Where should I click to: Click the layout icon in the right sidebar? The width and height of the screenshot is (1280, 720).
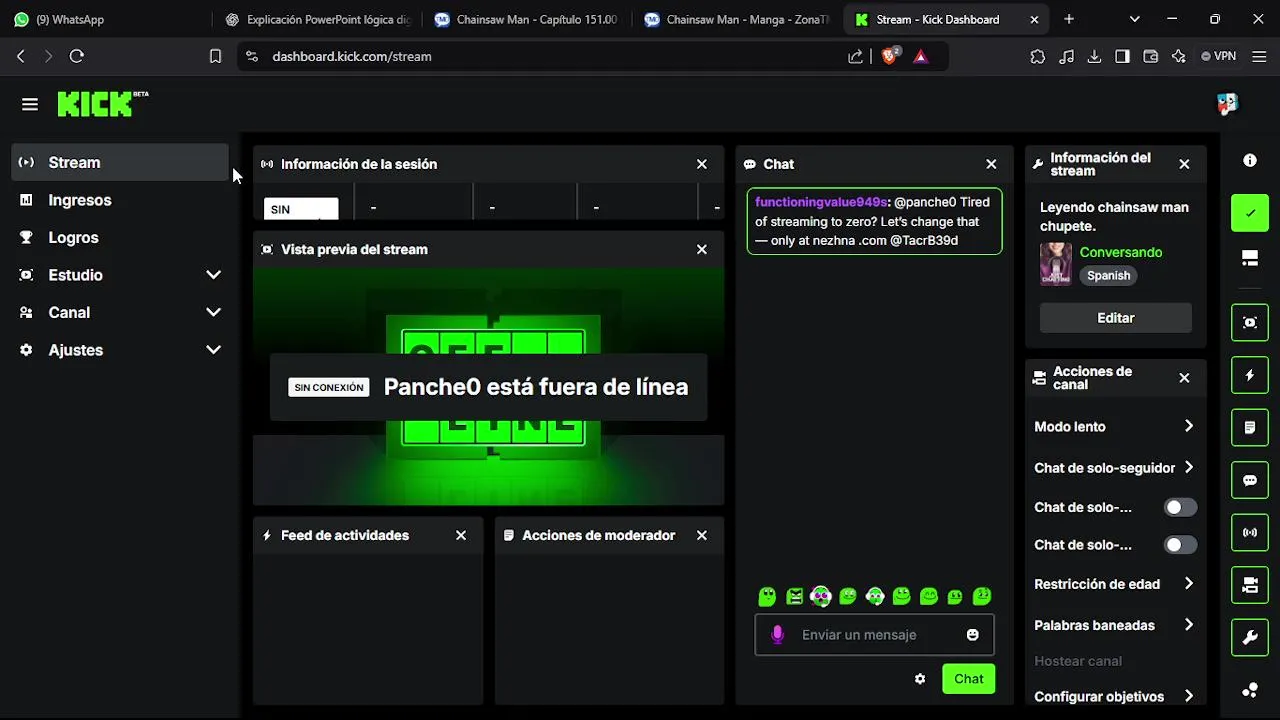tap(1250, 259)
